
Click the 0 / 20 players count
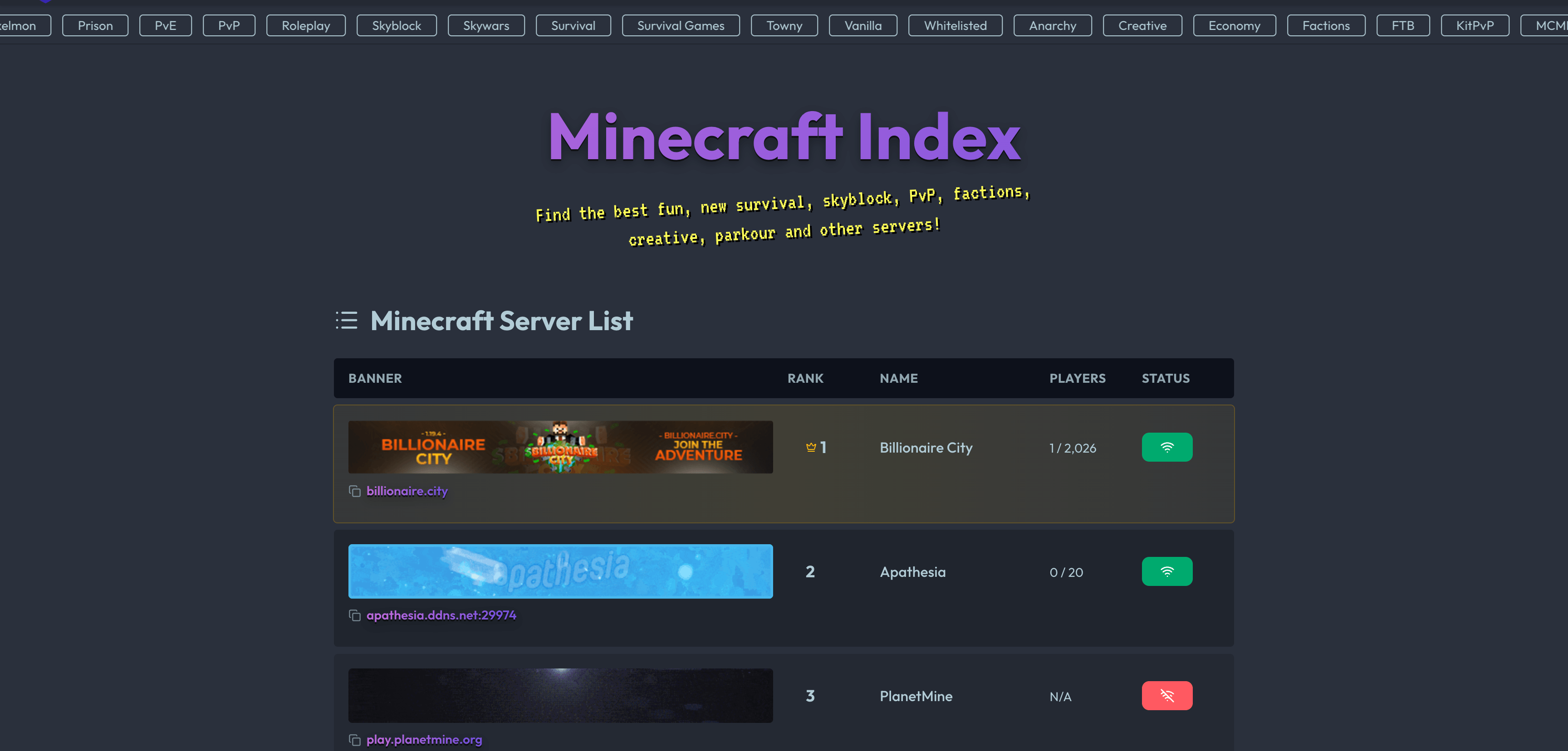pos(1067,572)
